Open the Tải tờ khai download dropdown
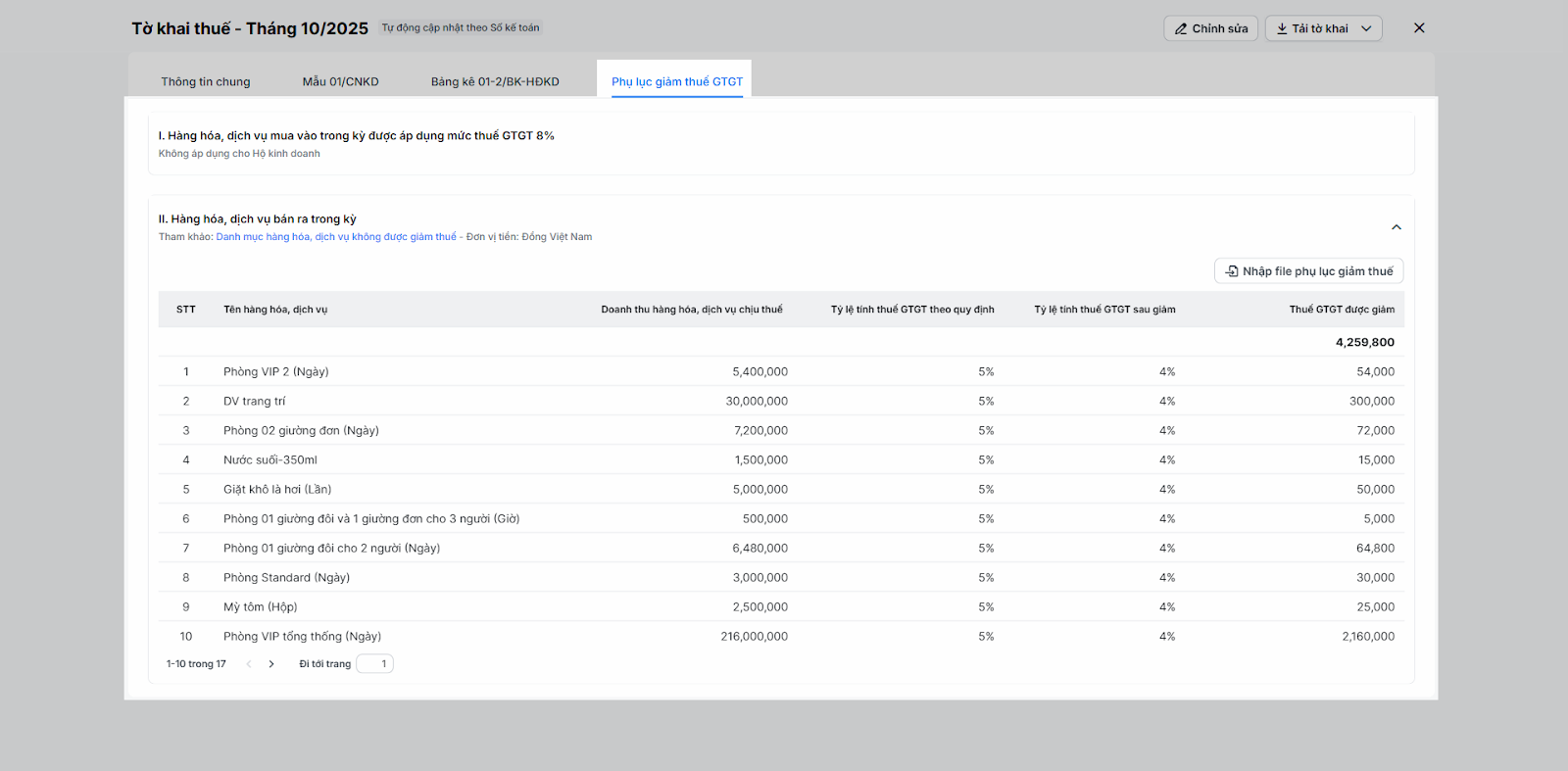 (x=1323, y=28)
